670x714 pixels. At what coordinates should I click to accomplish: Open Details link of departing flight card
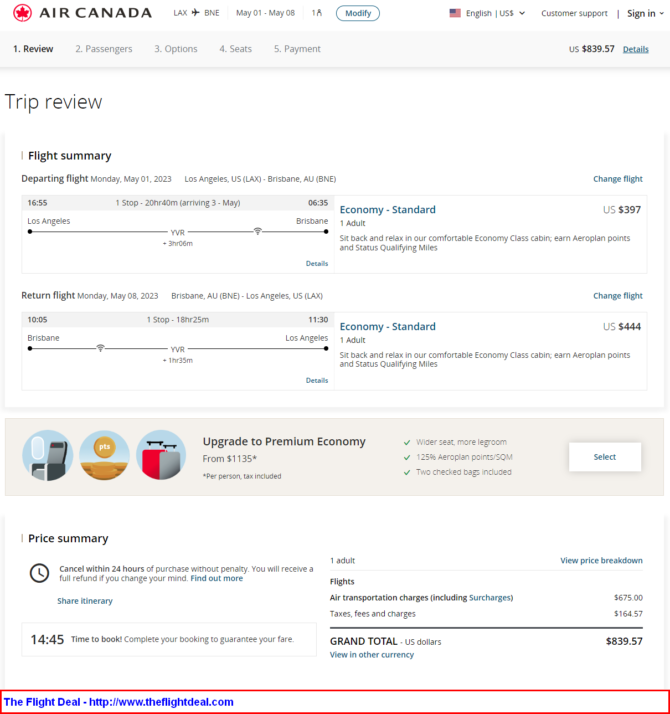pyautogui.click(x=317, y=264)
